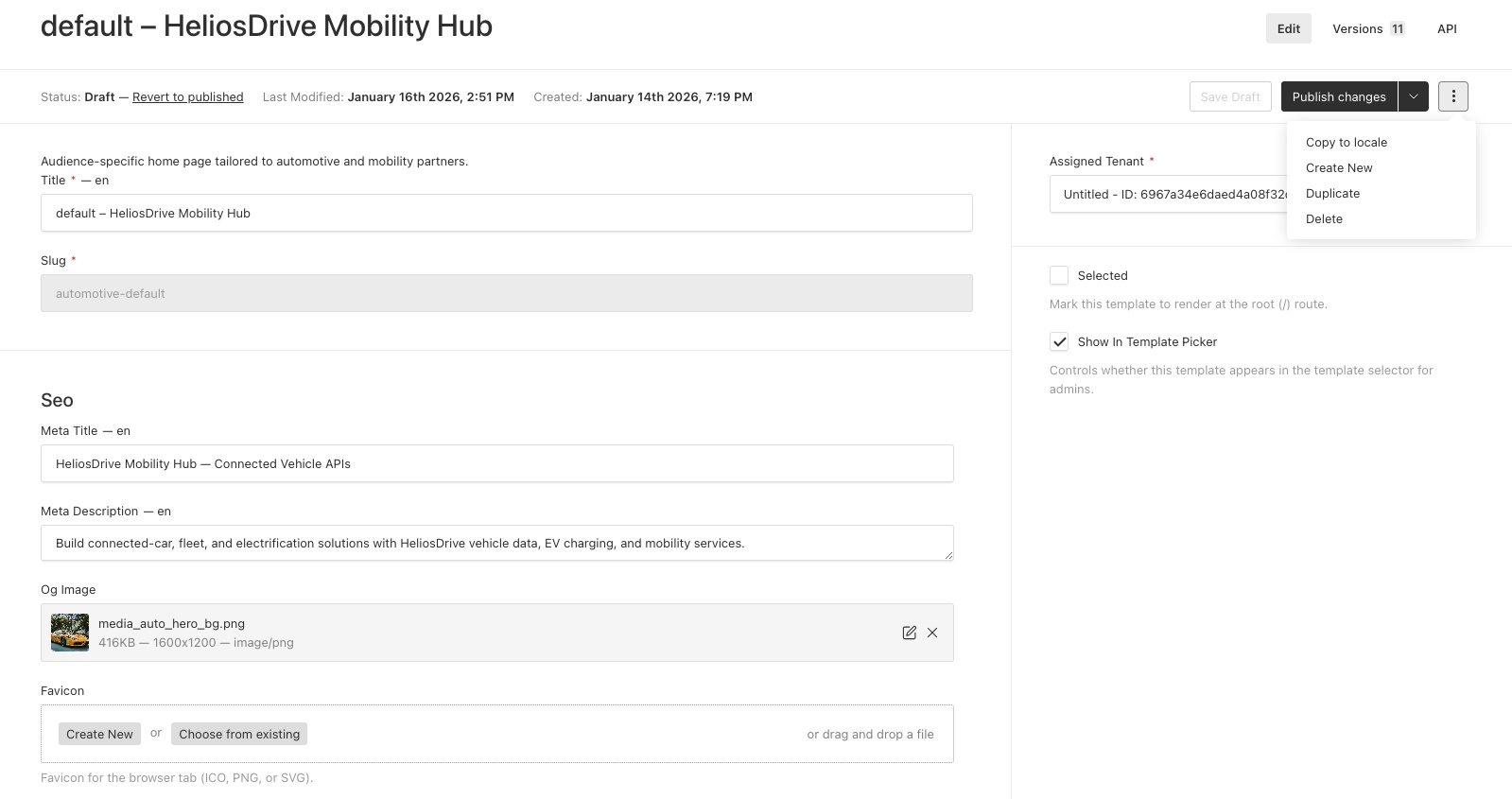Remove the Og Image media_auto_hero_bg.png
The image size is (1512, 799).
(932, 633)
